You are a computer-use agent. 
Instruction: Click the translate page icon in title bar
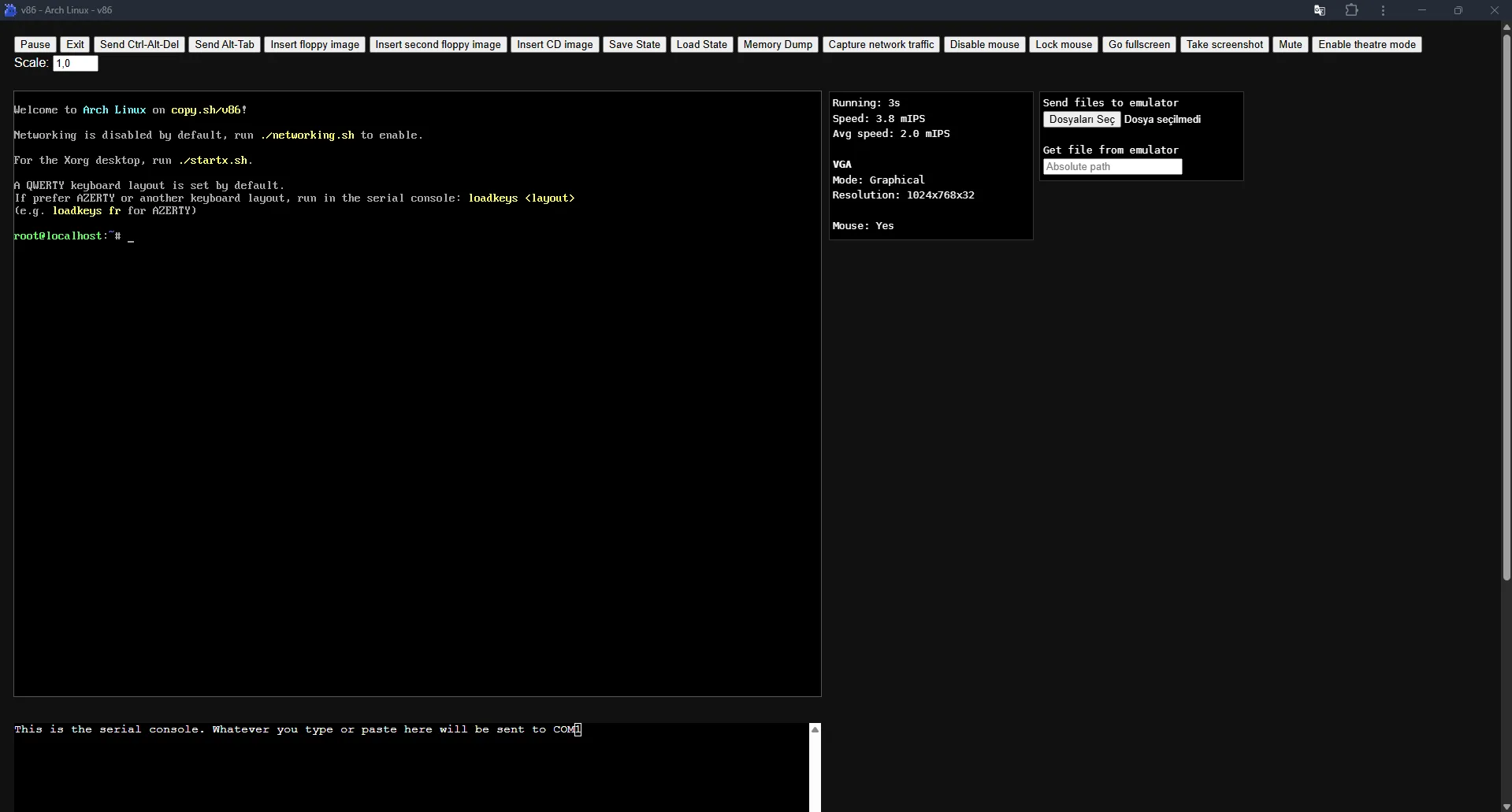click(x=1320, y=10)
